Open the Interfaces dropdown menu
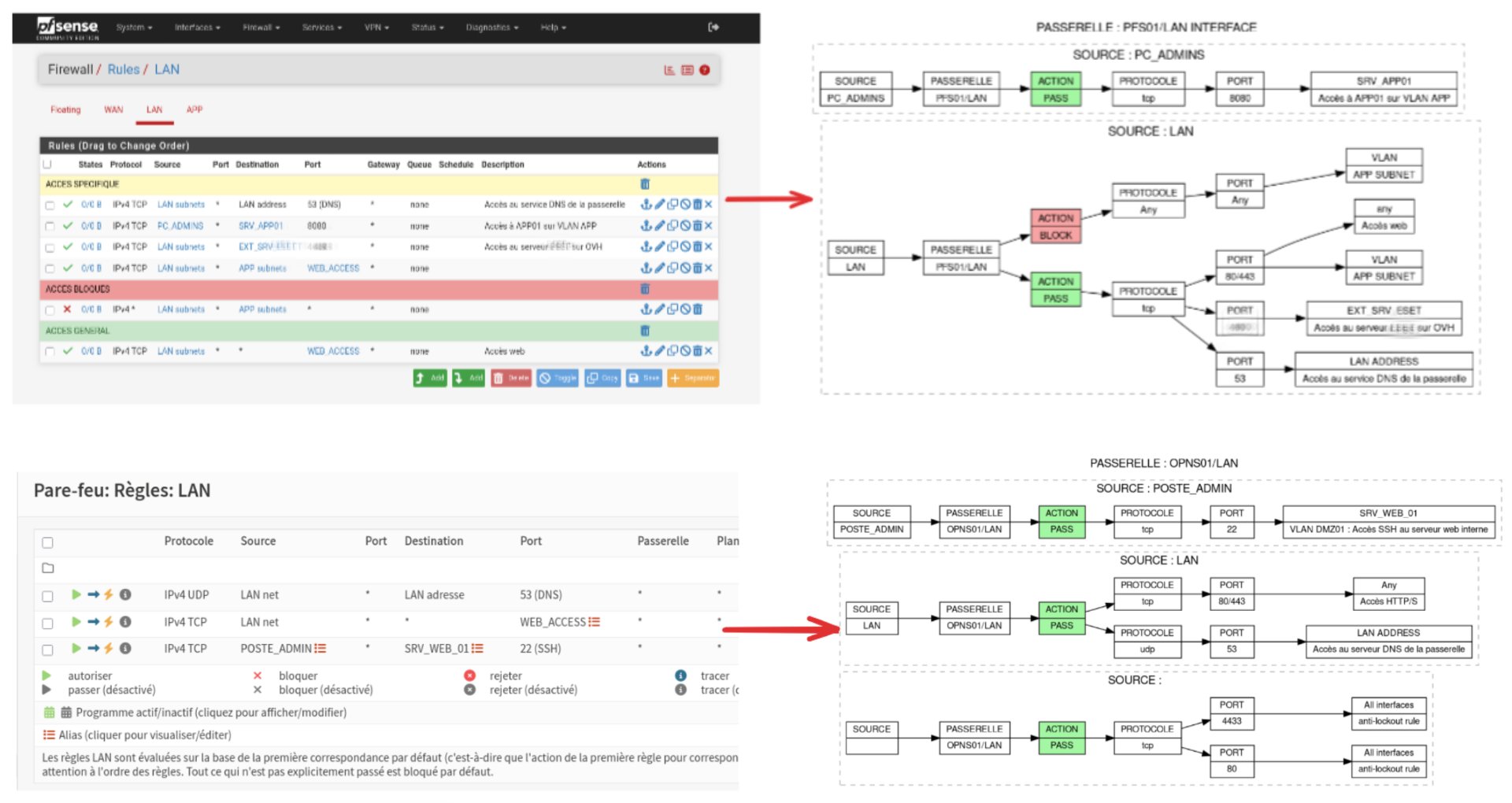1512x803 pixels. [197, 28]
